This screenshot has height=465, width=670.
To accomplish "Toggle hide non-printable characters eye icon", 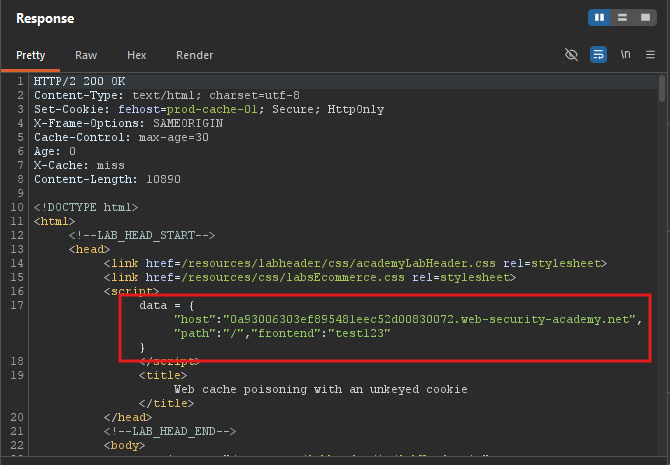I will [571, 55].
